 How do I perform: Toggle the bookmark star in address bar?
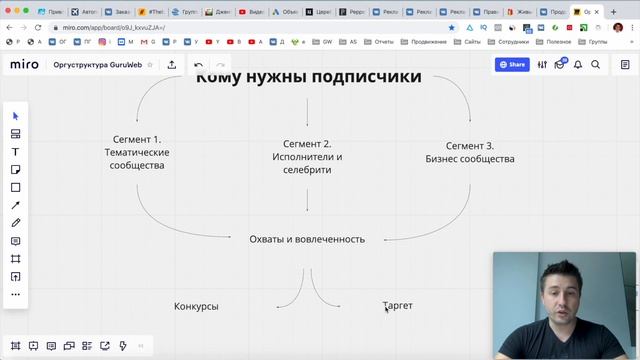click(x=451, y=27)
